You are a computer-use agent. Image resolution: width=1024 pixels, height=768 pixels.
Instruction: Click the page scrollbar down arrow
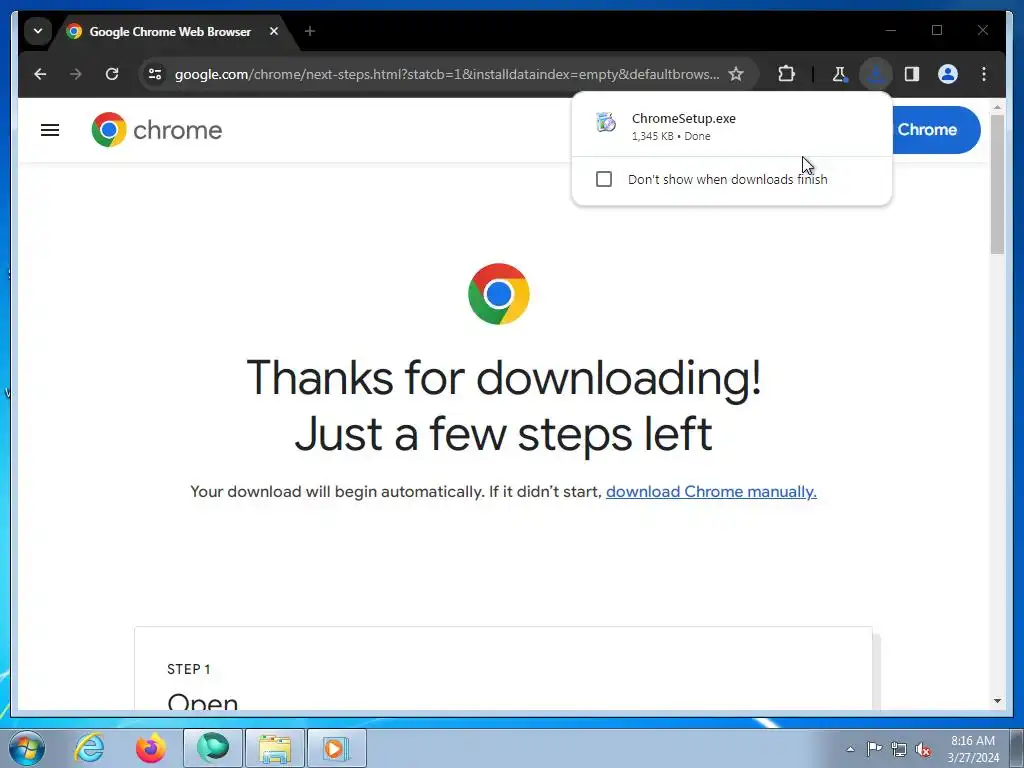coord(997,701)
